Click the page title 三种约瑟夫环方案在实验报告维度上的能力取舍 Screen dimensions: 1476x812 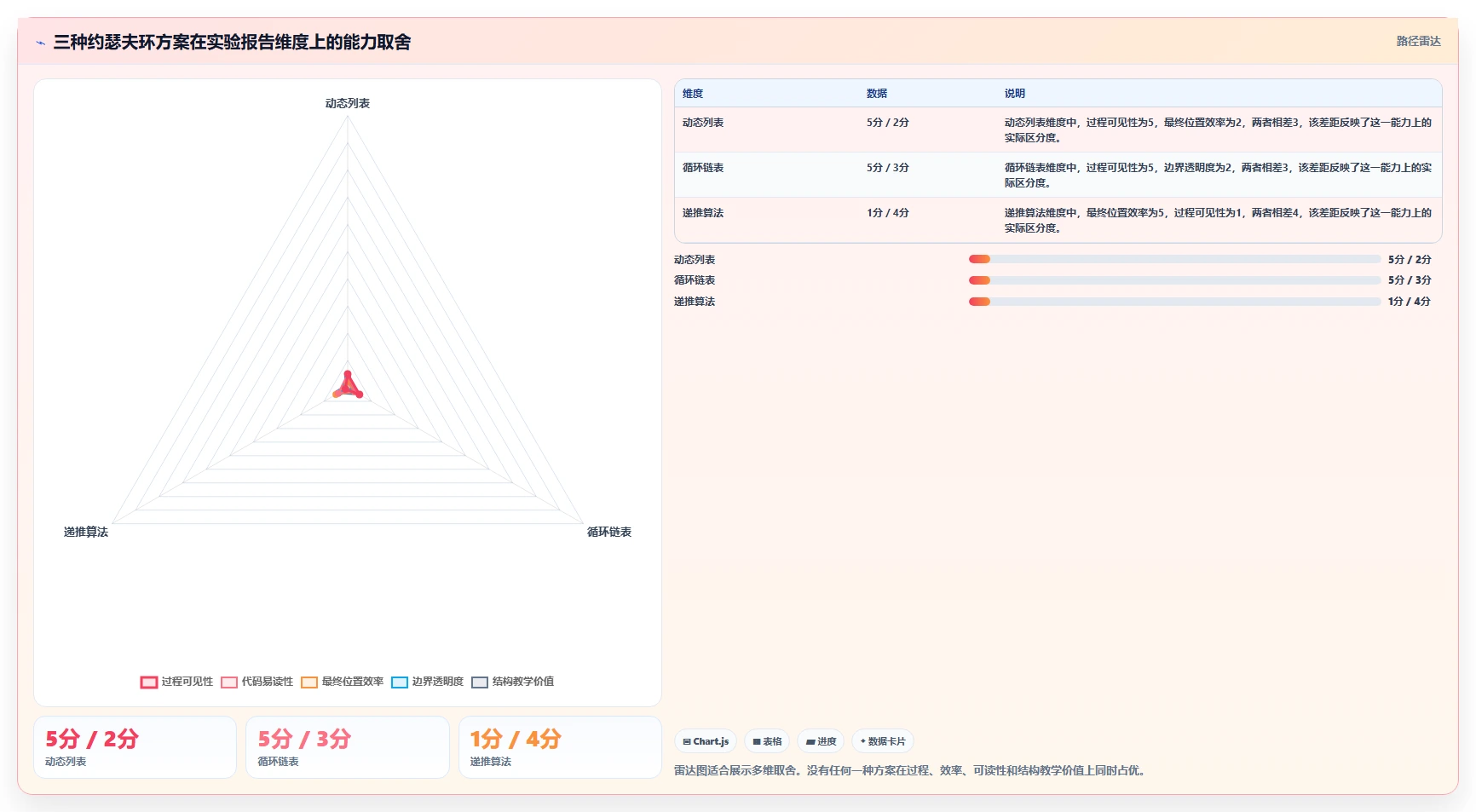tap(233, 42)
